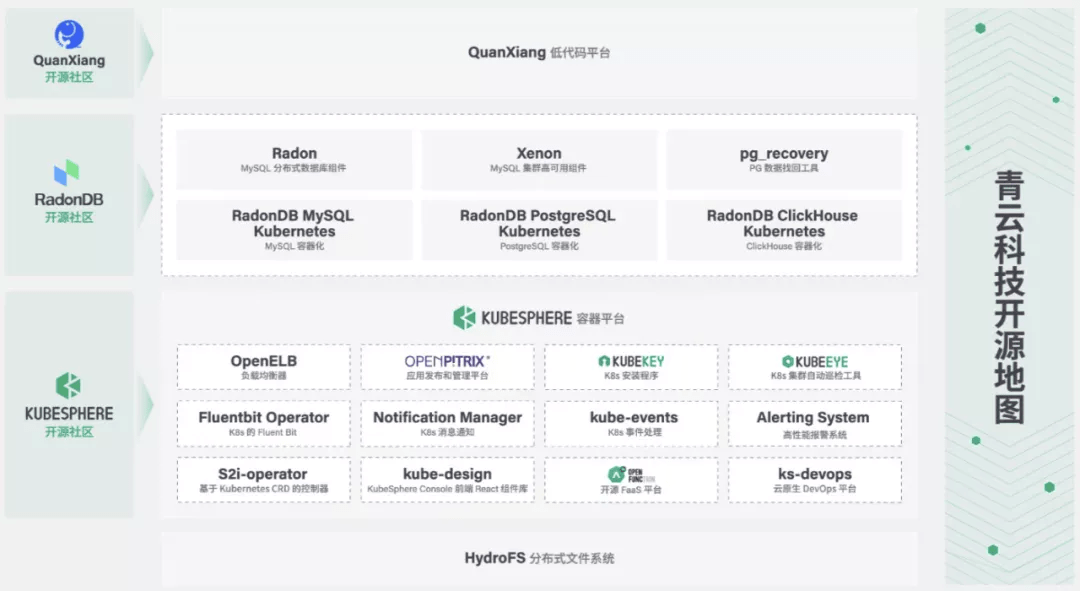Select RadonDB PostgreSQL Kubernetes card
This screenshot has height=591, width=1080.
pos(539,230)
